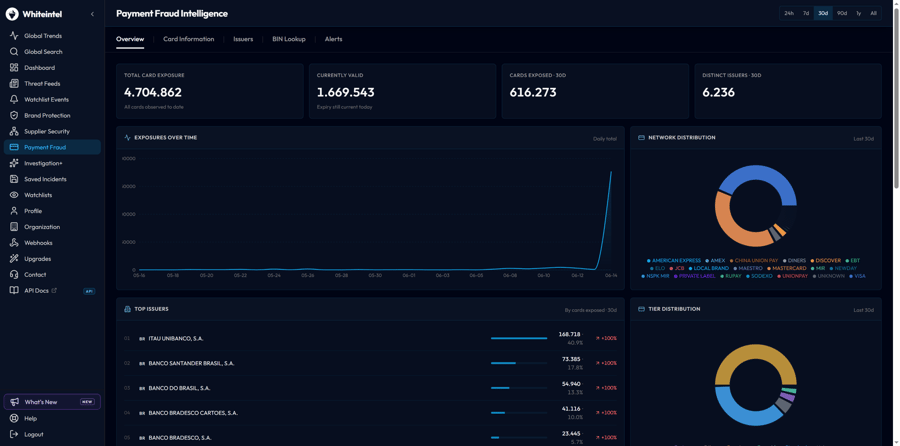The width and height of the screenshot is (900, 446).
Task: Open Help at the sidebar bottom
Action: [52, 418]
